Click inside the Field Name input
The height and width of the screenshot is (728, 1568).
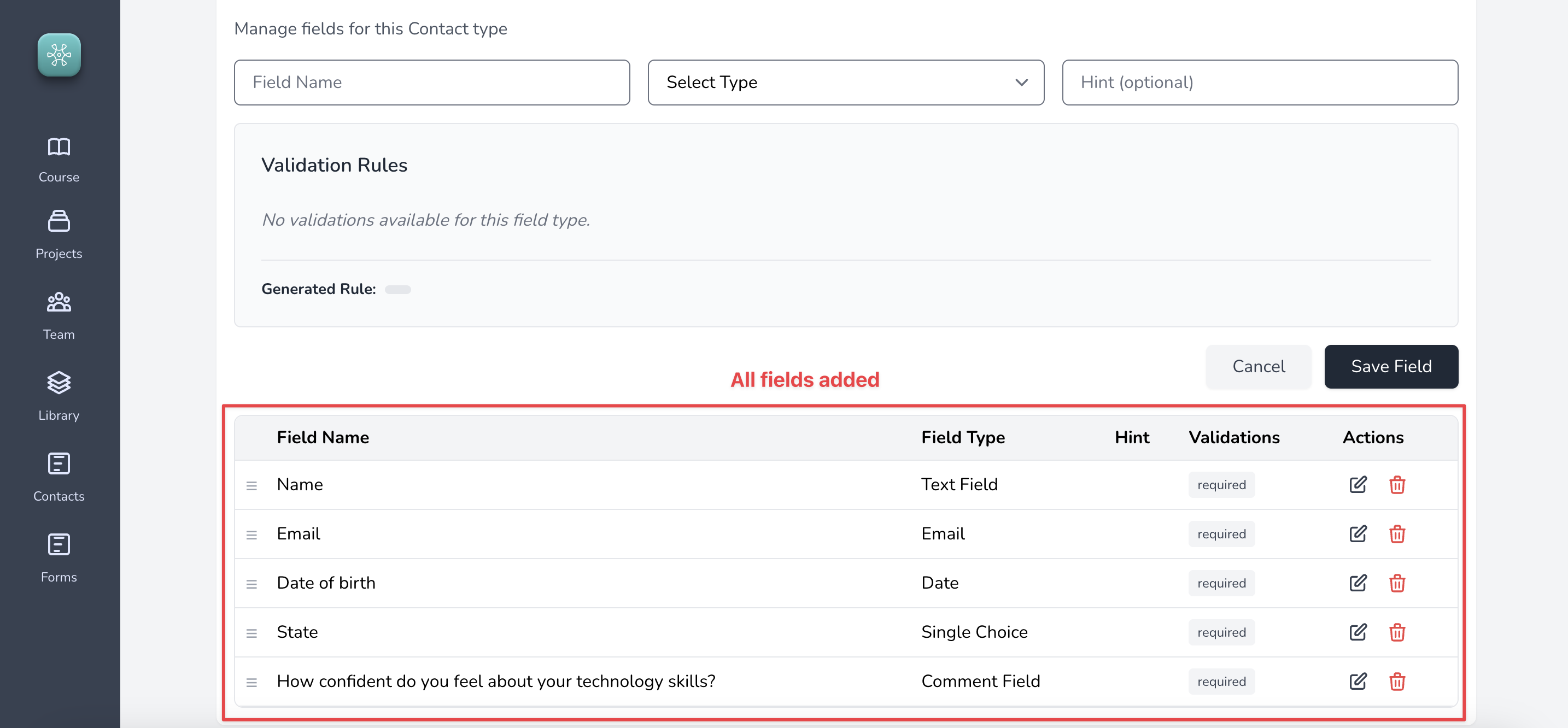pos(431,82)
